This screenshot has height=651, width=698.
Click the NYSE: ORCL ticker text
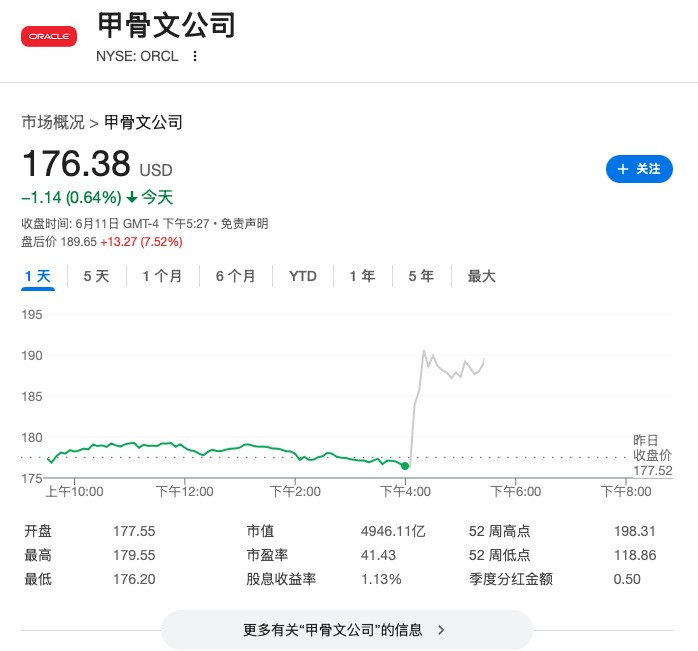pyautogui.click(x=137, y=56)
